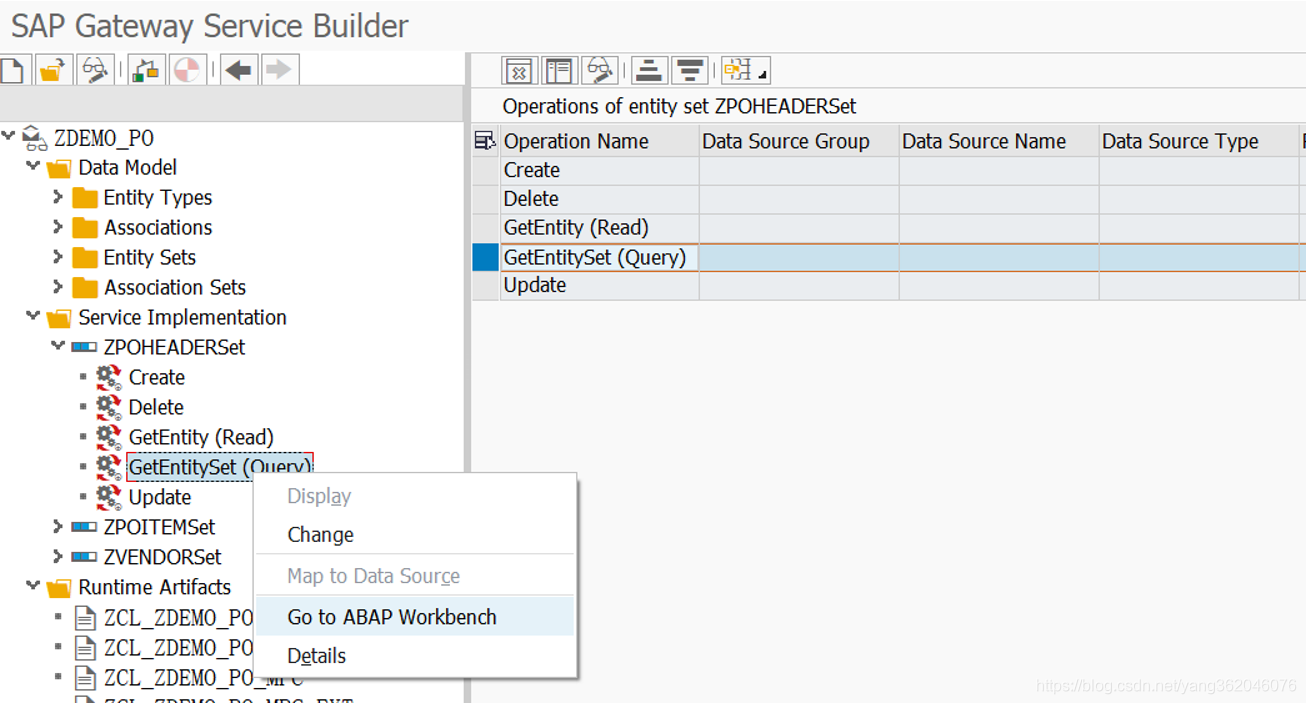
Task: Click the glasses-pencil icon in the operations toolbar
Action: click(600, 70)
